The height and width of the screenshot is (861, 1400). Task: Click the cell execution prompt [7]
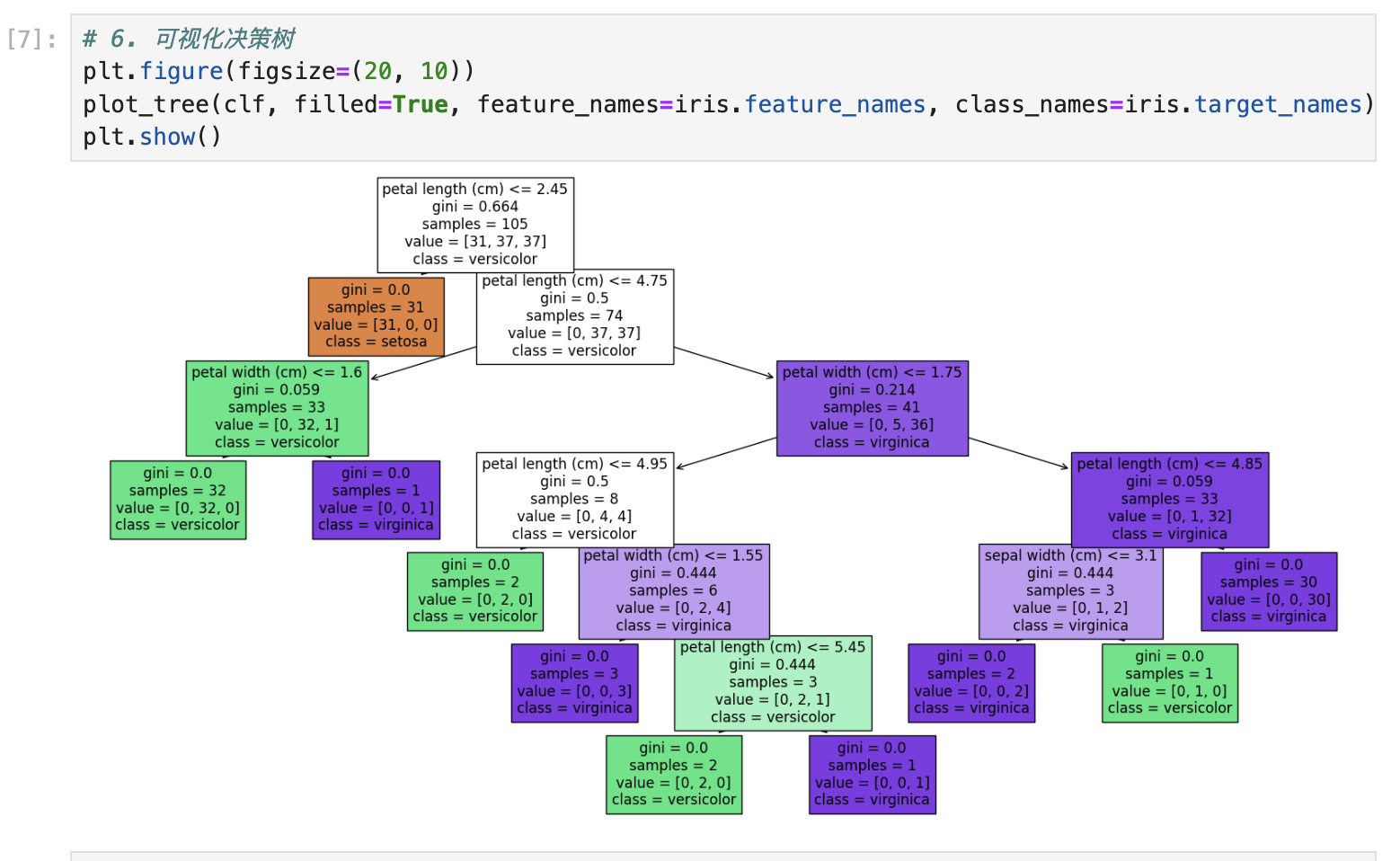coord(32,40)
